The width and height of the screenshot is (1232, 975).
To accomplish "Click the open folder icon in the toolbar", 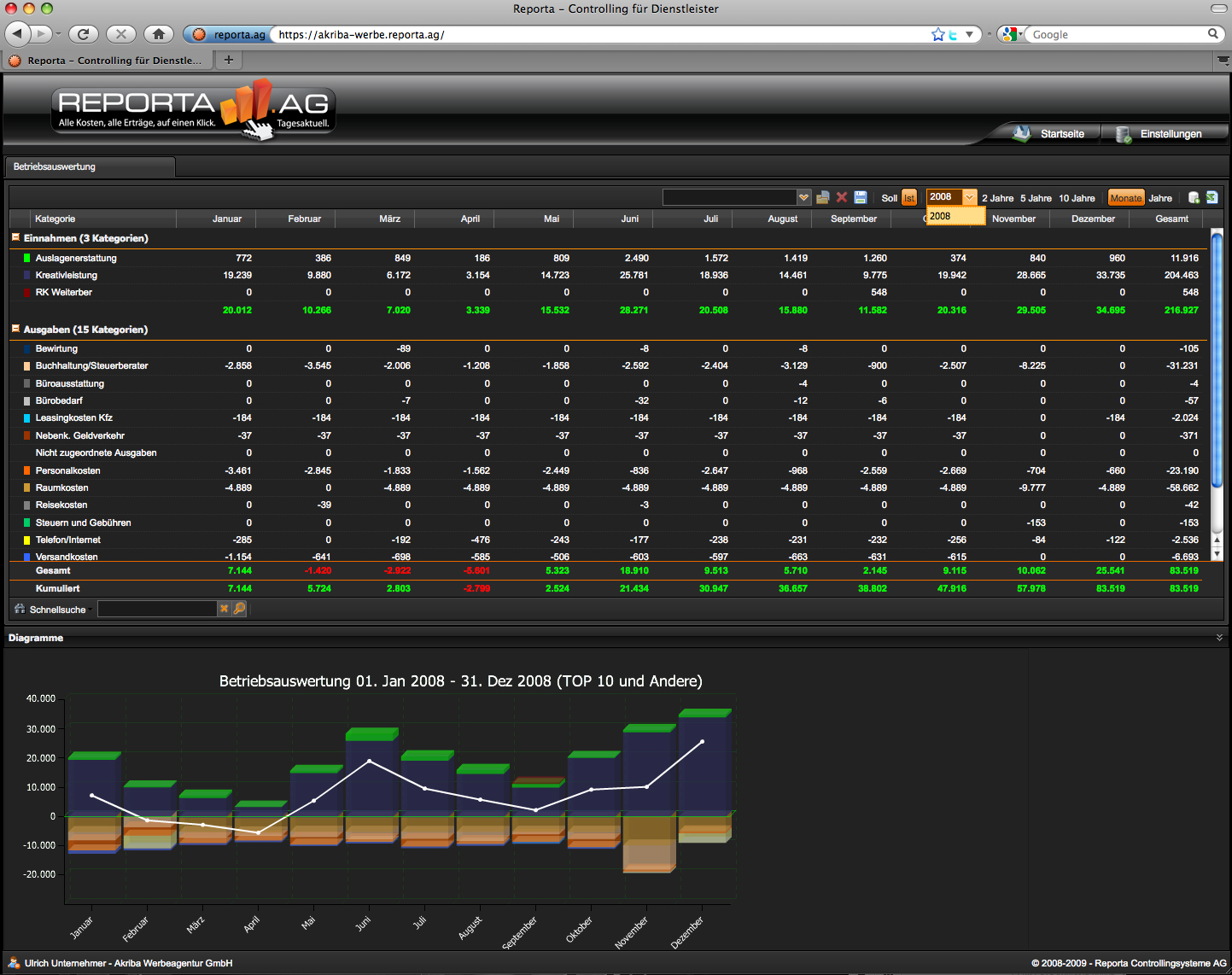I will pos(823,198).
